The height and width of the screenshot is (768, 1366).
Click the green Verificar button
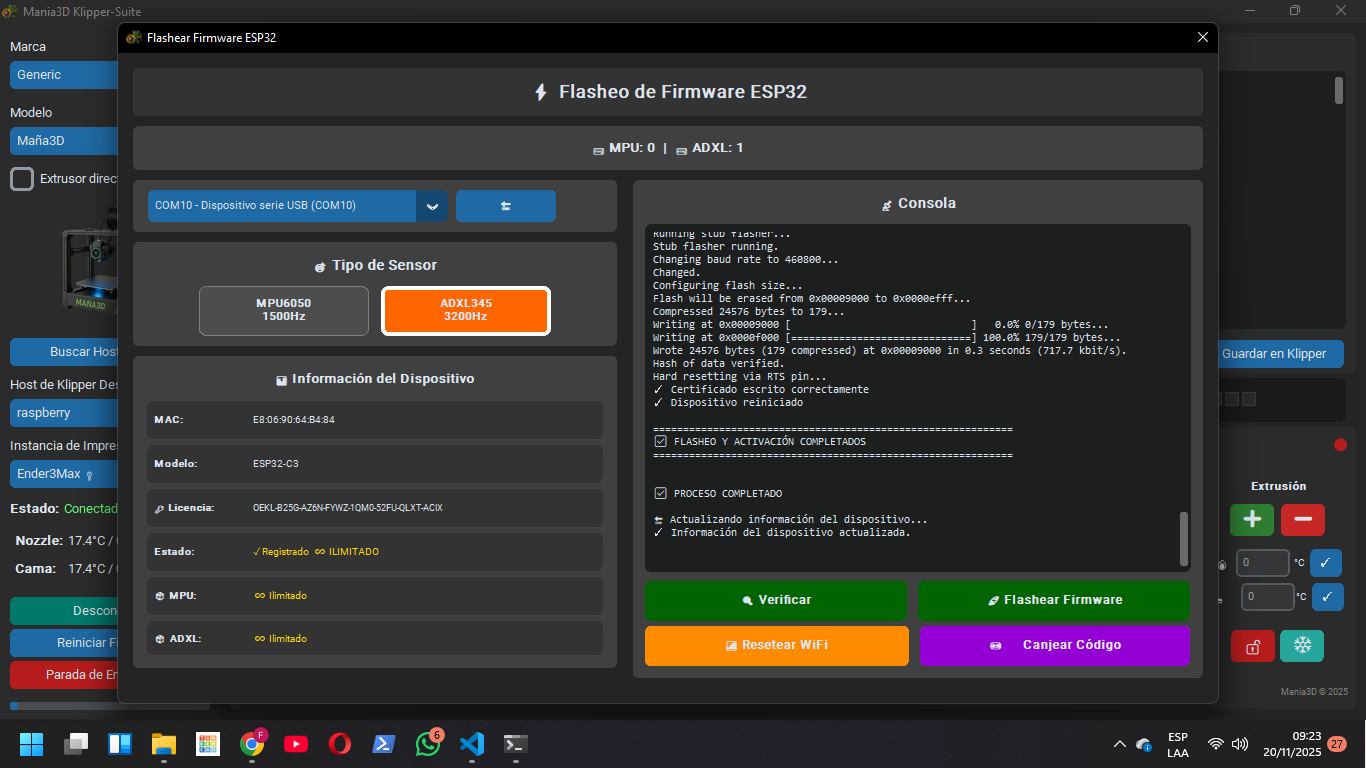(776, 600)
